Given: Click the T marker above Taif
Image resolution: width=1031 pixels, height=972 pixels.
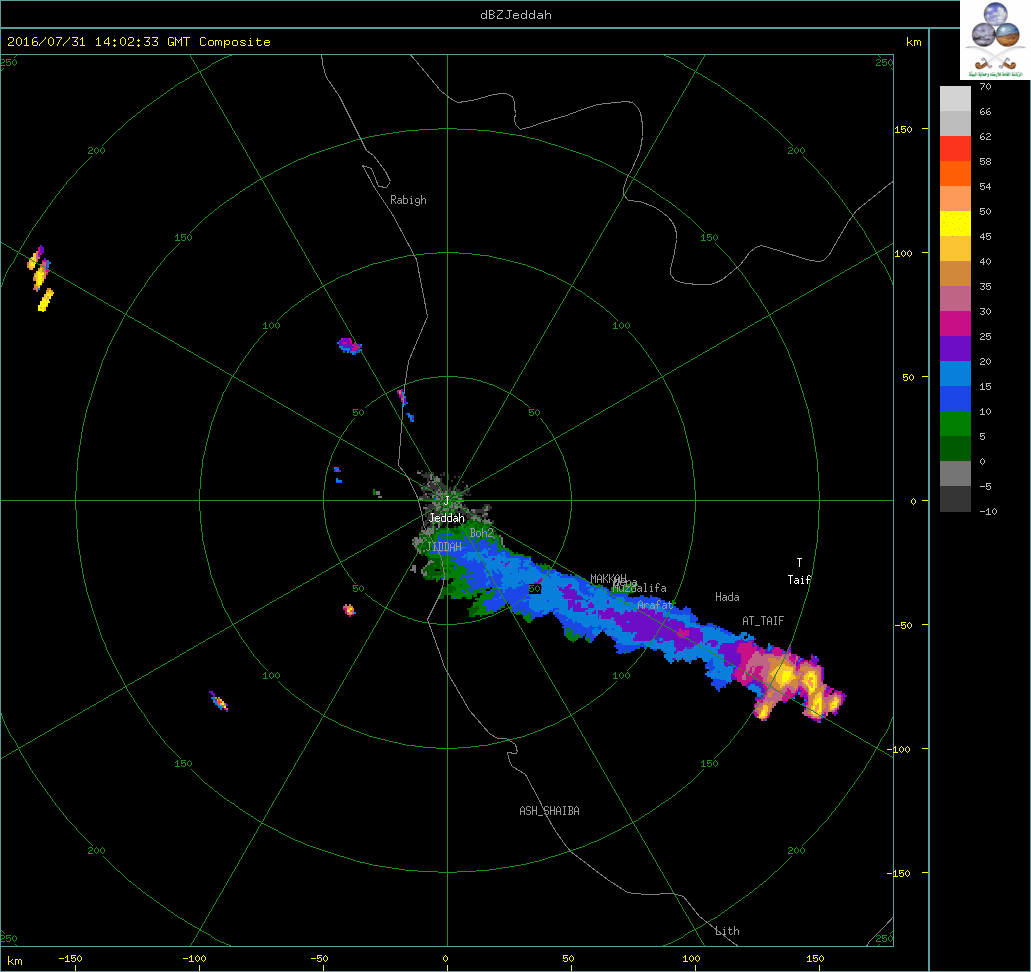Looking at the screenshot, I should tap(800, 562).
